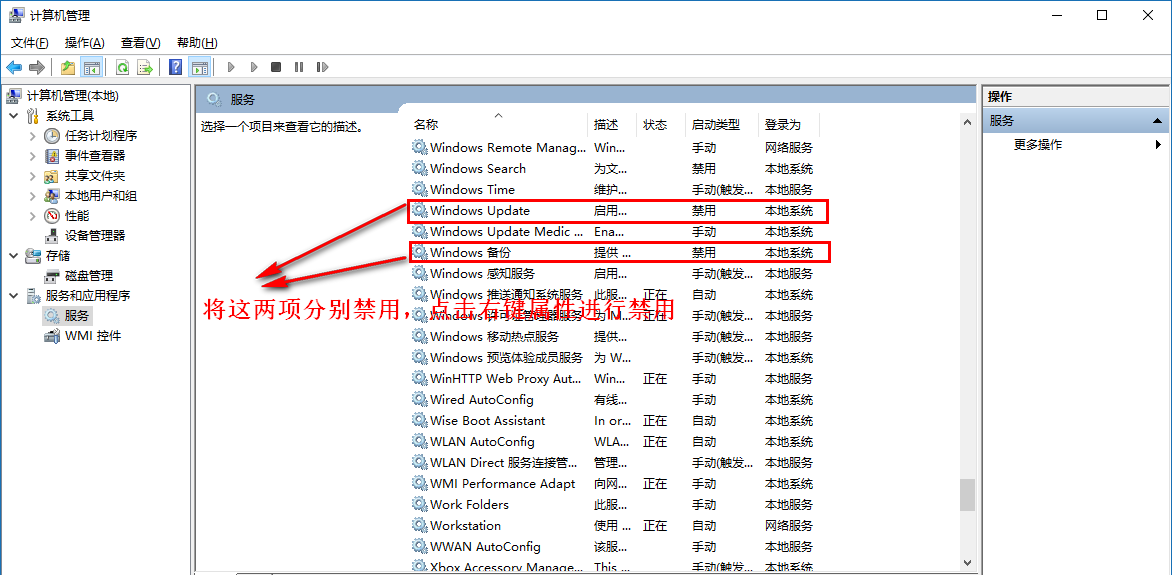Select Windows 移动热点服务 service name
The width and height of the screenshot is (1172, 575).
pos(494,336)
